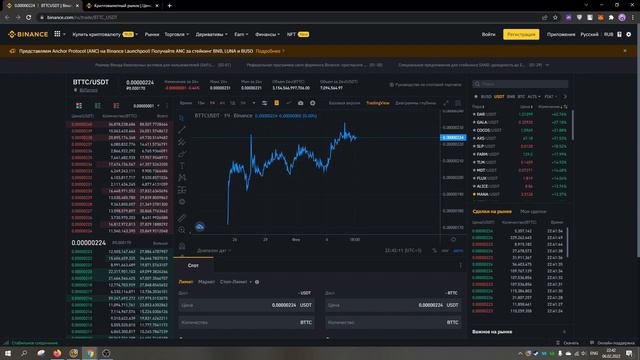Switch to Мои сделки tab

pos(533,211)
